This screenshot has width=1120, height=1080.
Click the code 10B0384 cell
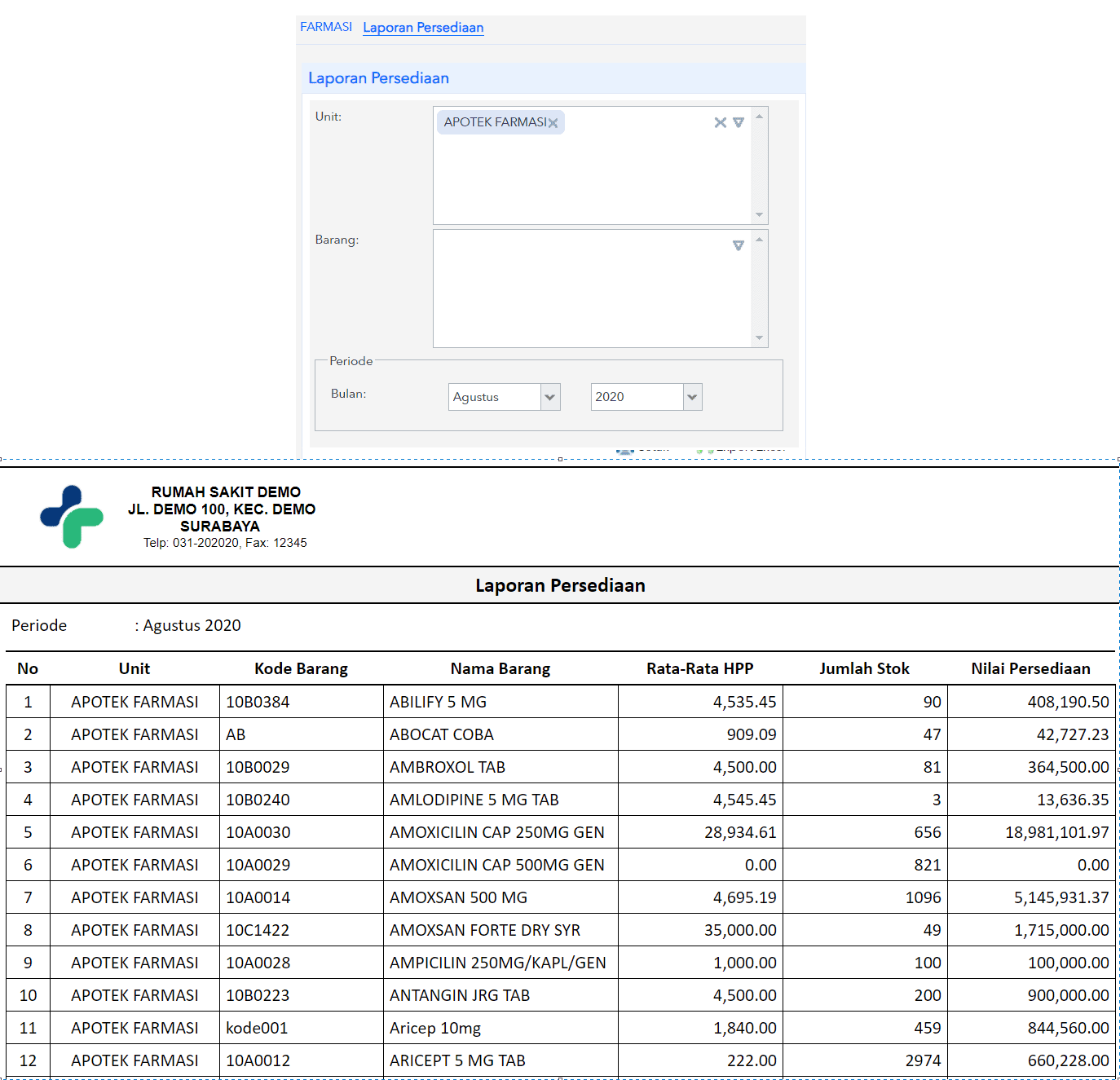[302, 702]
